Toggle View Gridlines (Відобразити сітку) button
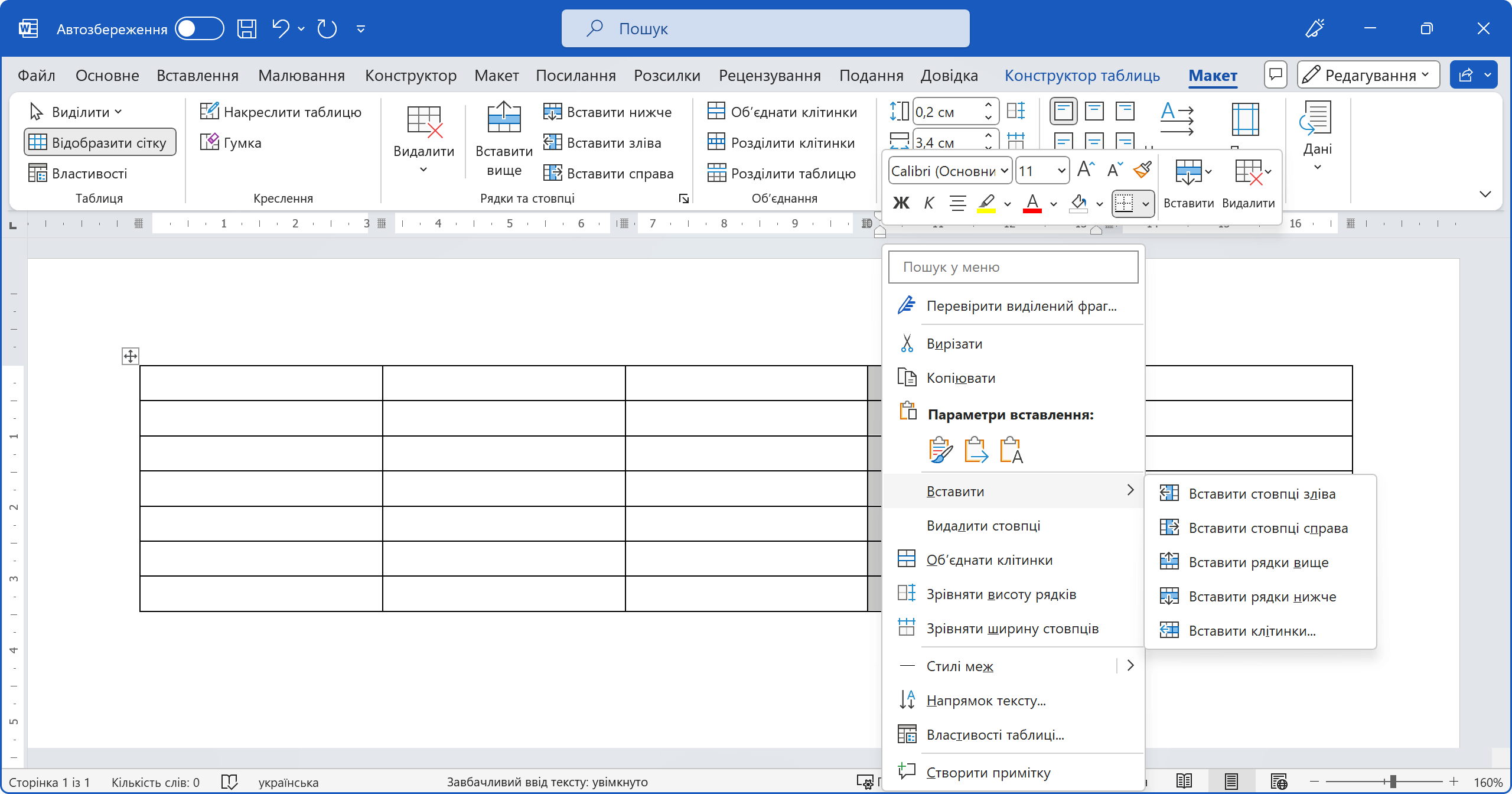Viewport: 1512px width, 794px height. point(100,142)
